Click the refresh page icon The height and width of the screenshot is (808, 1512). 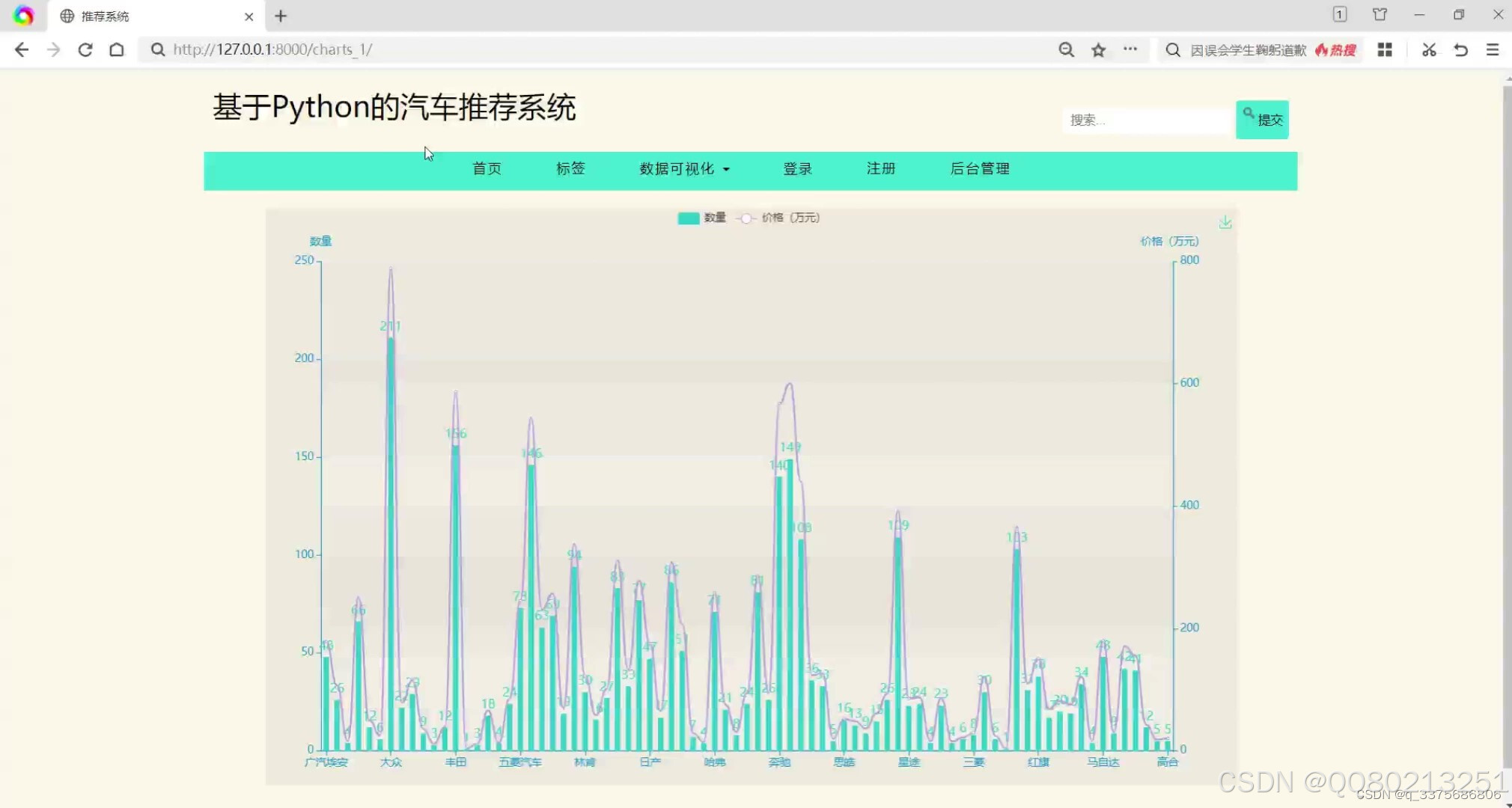tap(85, 49)
